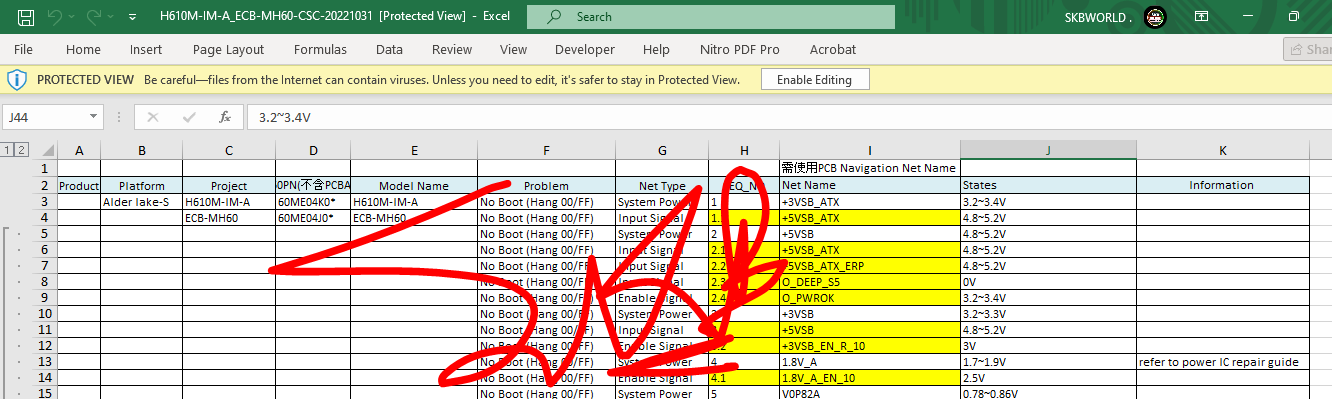Select column E header
Screen dimensions: 1332x399
414,150
